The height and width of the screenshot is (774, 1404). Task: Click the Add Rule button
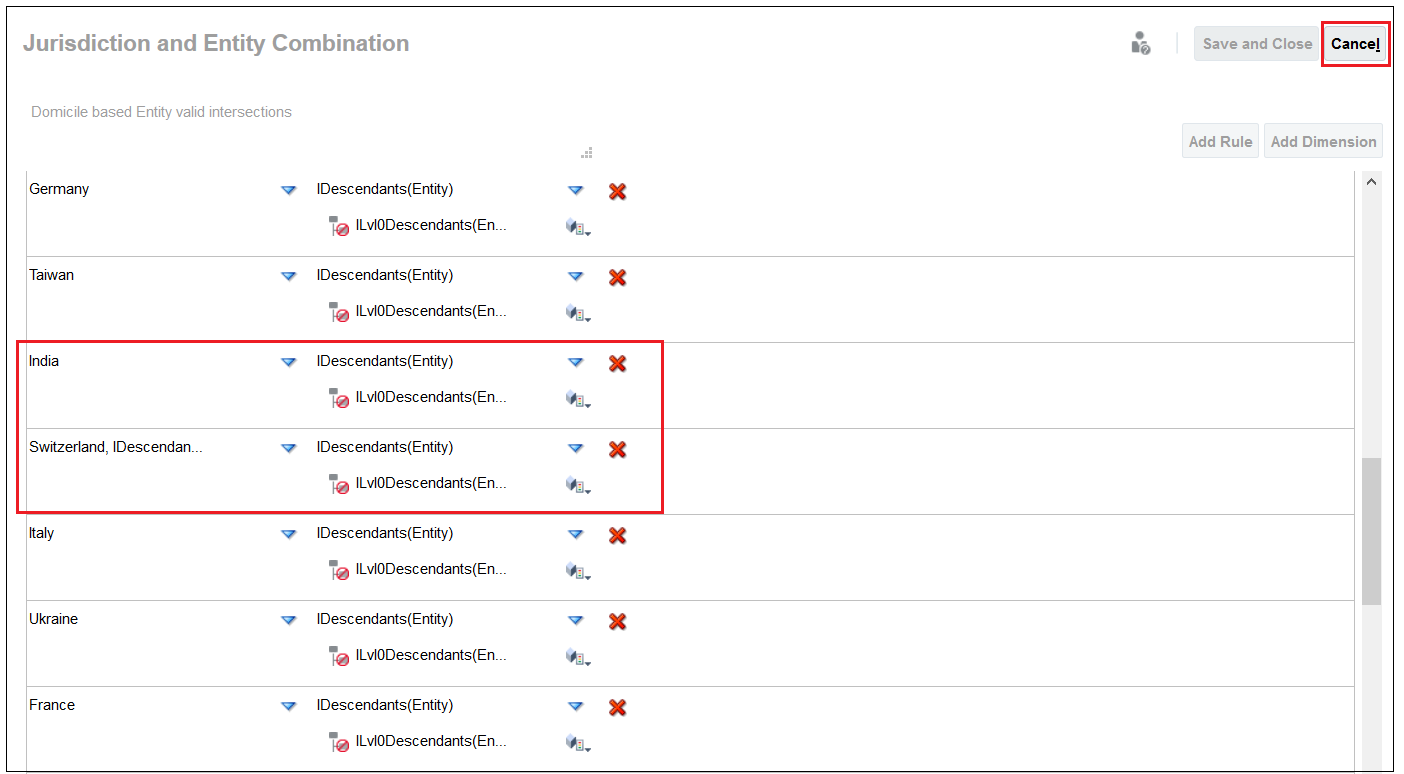[1220, 141]
